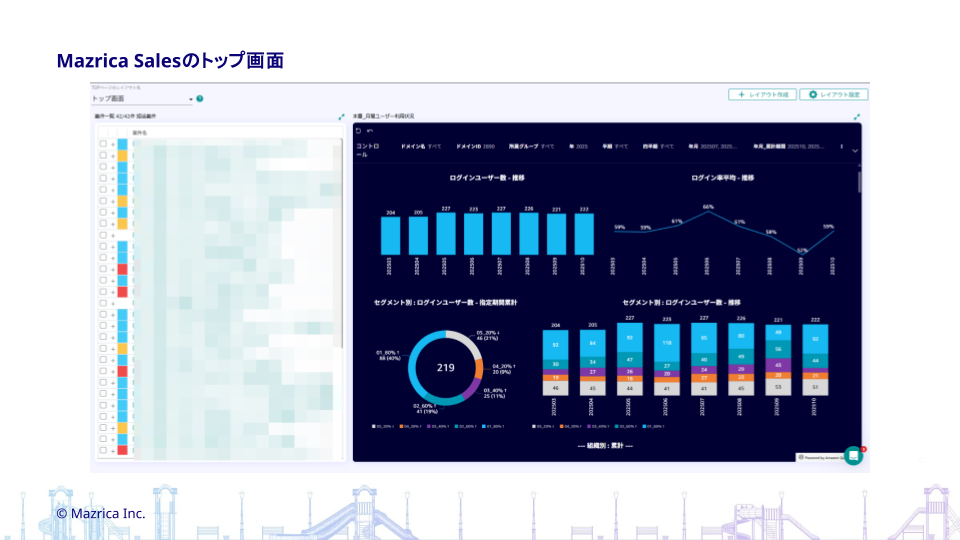Click the teal 02_60% swatch in stacked chart legend
The width and height of the screenshot is (960, 540).
pos(617,426)
